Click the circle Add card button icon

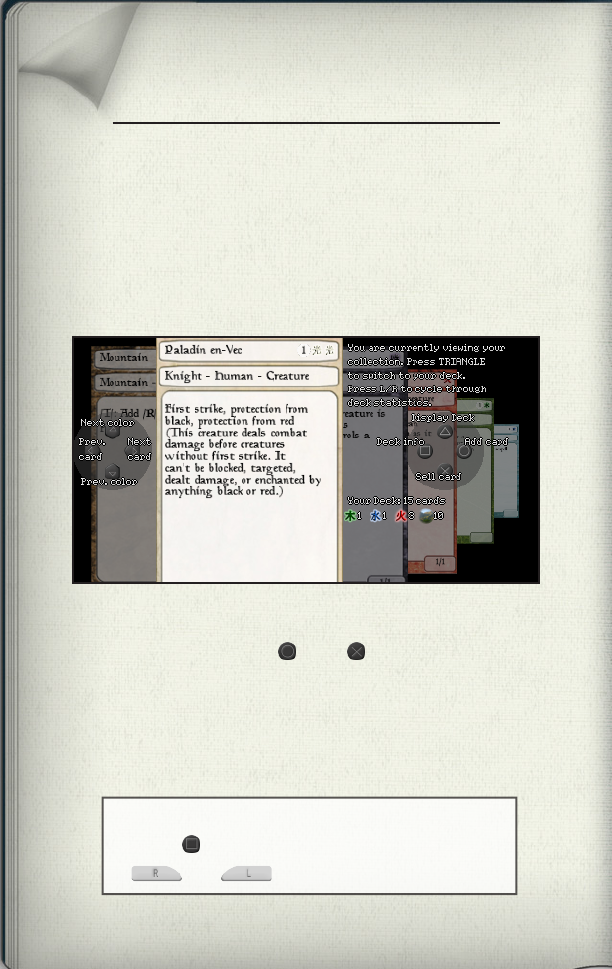464,451
